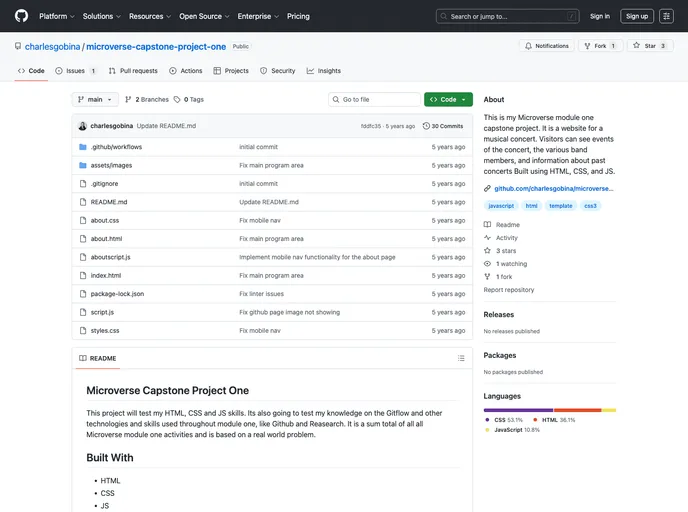Expand the Platform menu

pos(56,16)
